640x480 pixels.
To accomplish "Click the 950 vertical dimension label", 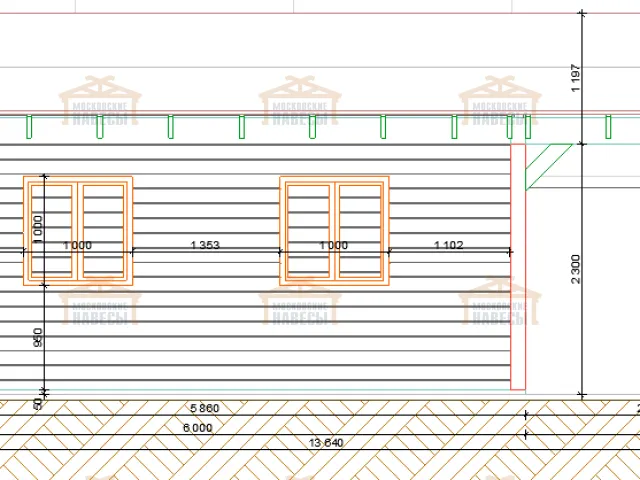I will tap(38, 337).
